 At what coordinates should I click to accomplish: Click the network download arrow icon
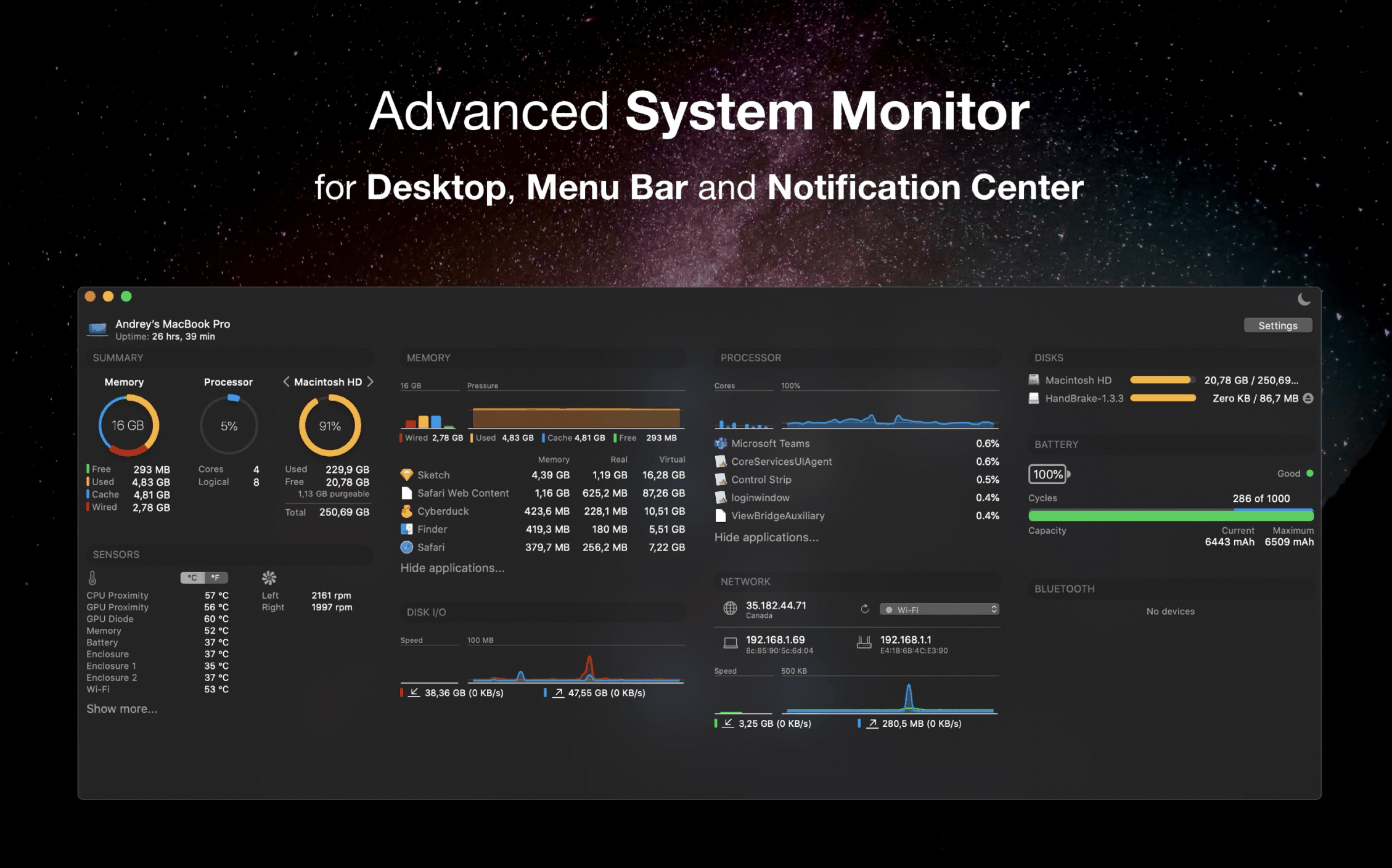click(728, 724)
